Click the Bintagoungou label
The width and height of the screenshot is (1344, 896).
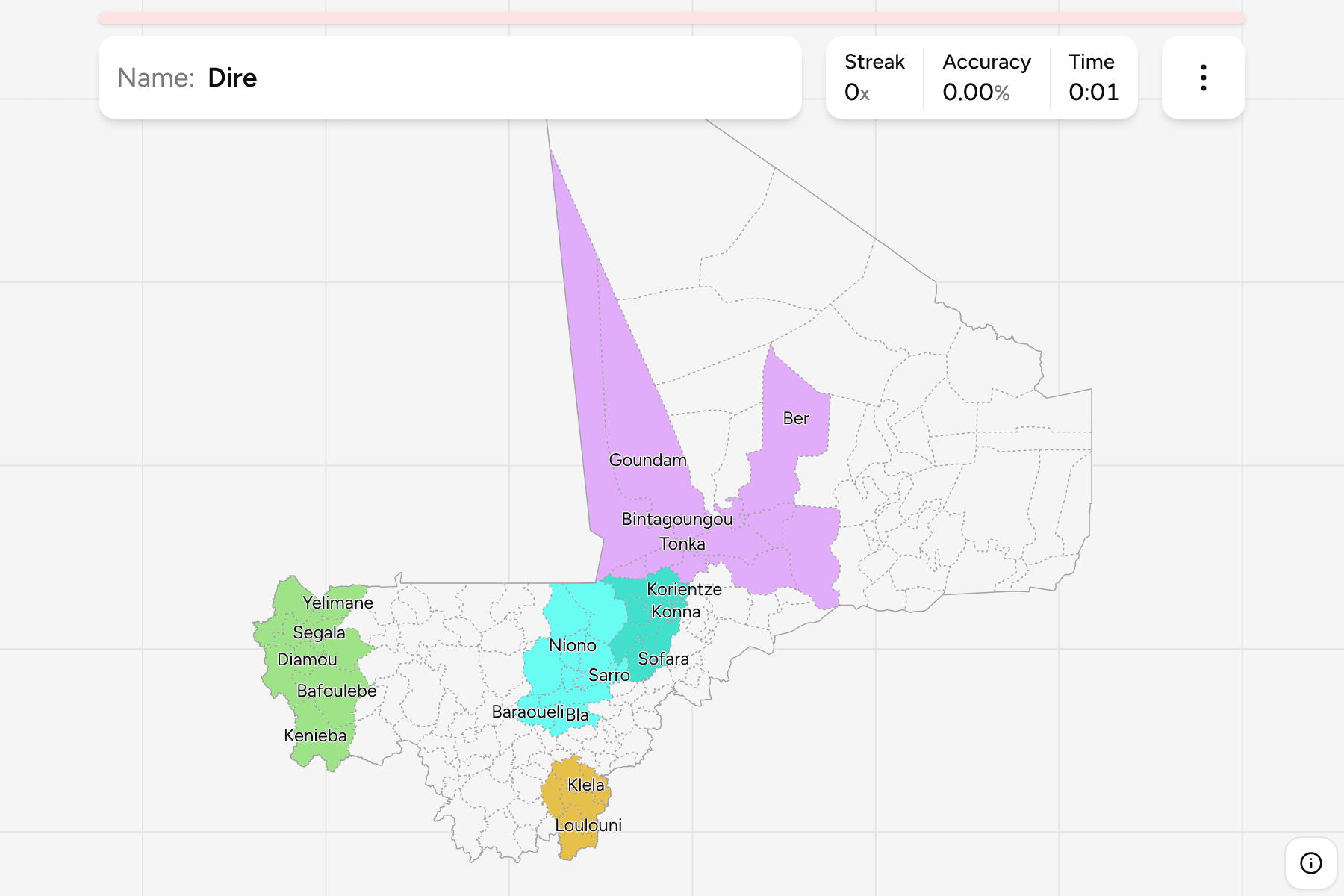(676, 519)
